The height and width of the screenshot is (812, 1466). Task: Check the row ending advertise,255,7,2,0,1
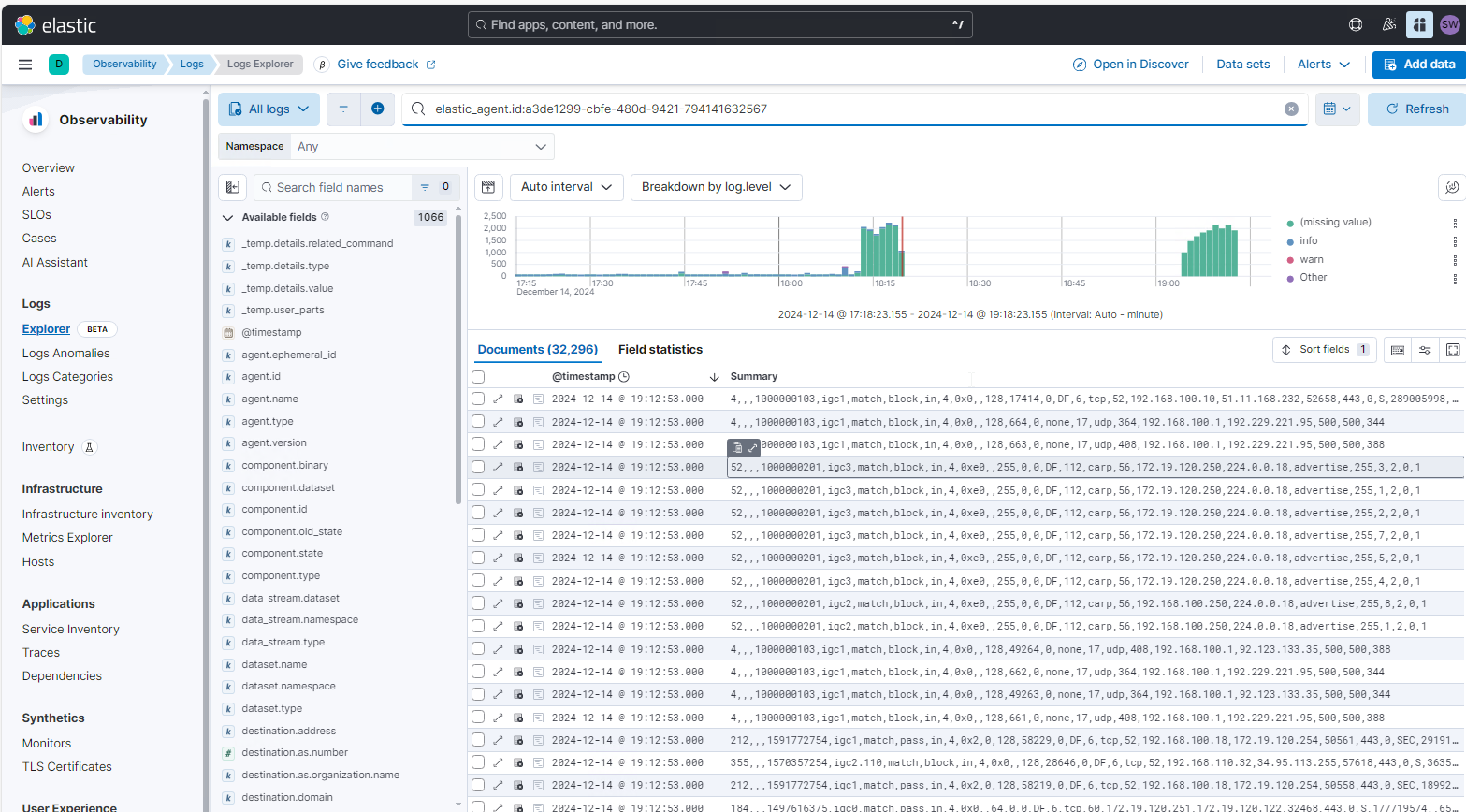[x=478, y=535]
